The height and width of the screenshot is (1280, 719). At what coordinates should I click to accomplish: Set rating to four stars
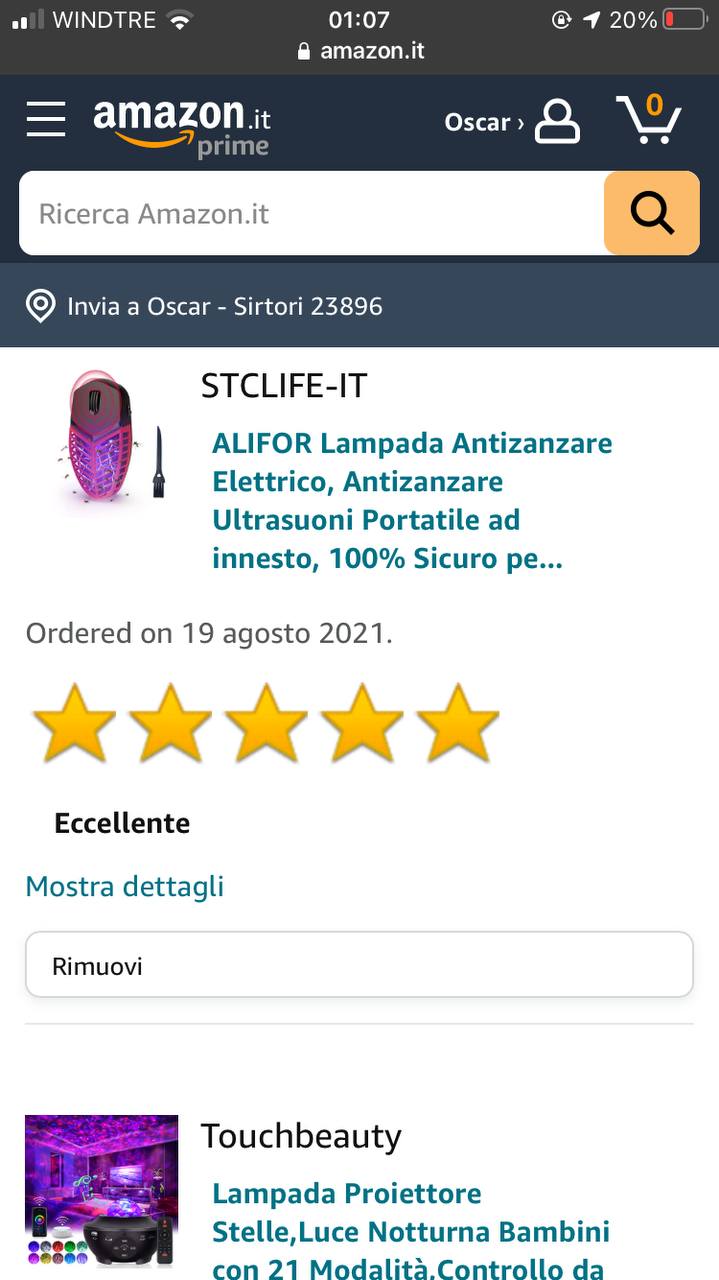point(362,723)
